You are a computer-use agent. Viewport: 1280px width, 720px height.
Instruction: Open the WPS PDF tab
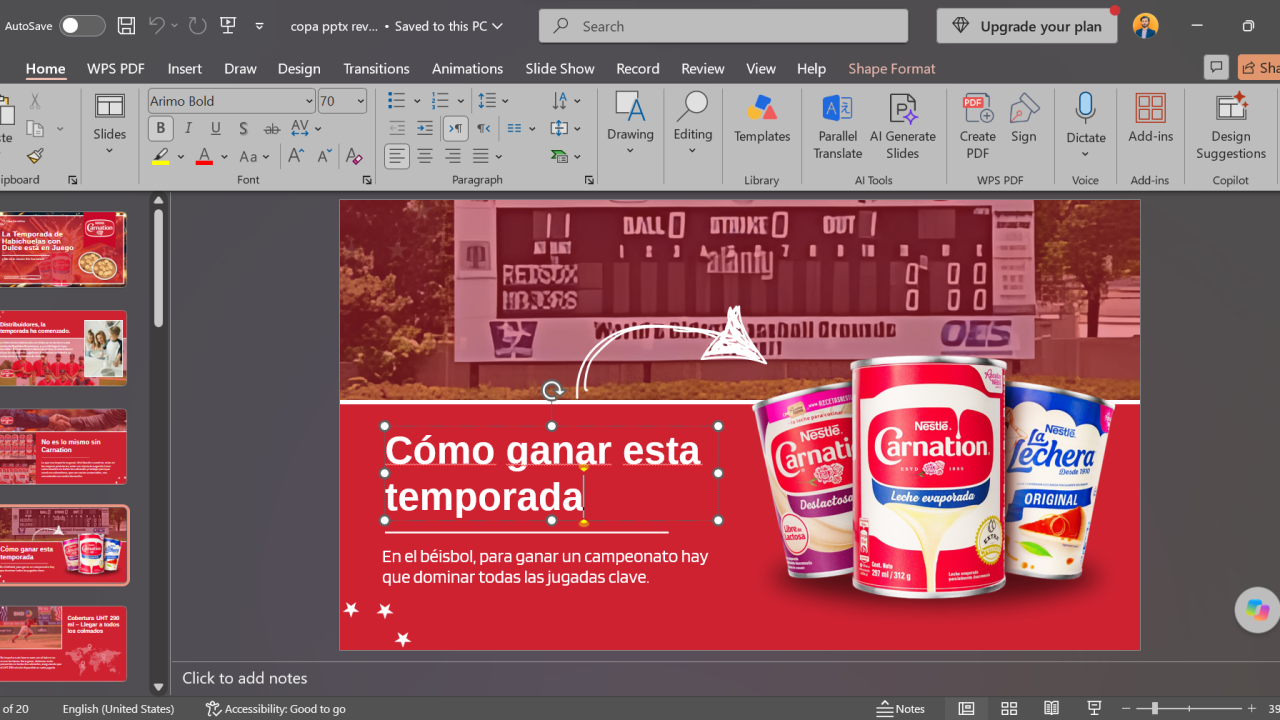[116, 68]
